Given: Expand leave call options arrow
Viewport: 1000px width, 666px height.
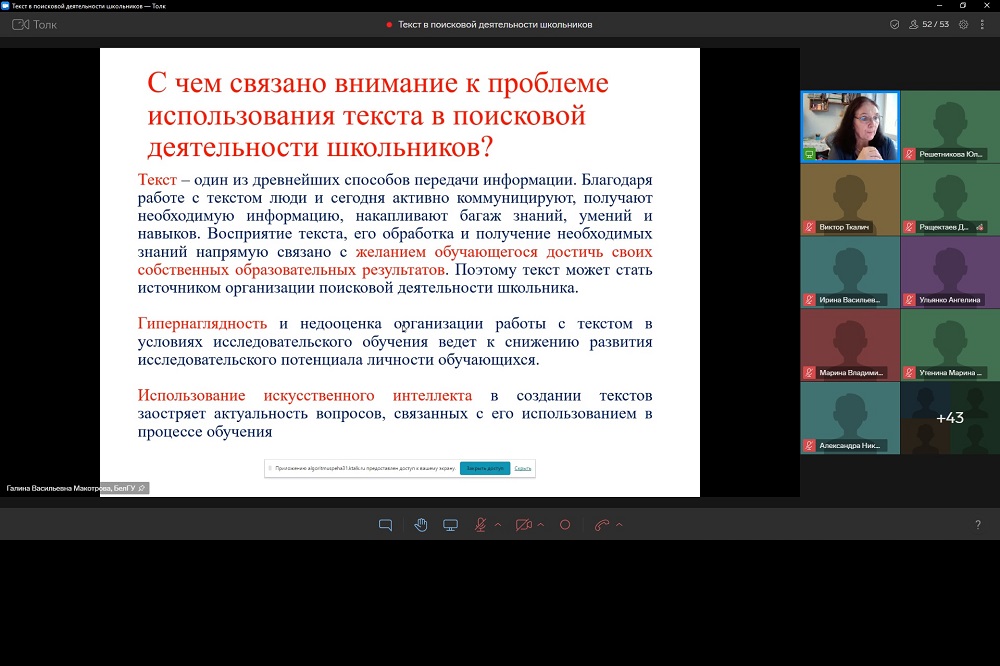Looking at the screenshot, I should (x=619, y=525).
